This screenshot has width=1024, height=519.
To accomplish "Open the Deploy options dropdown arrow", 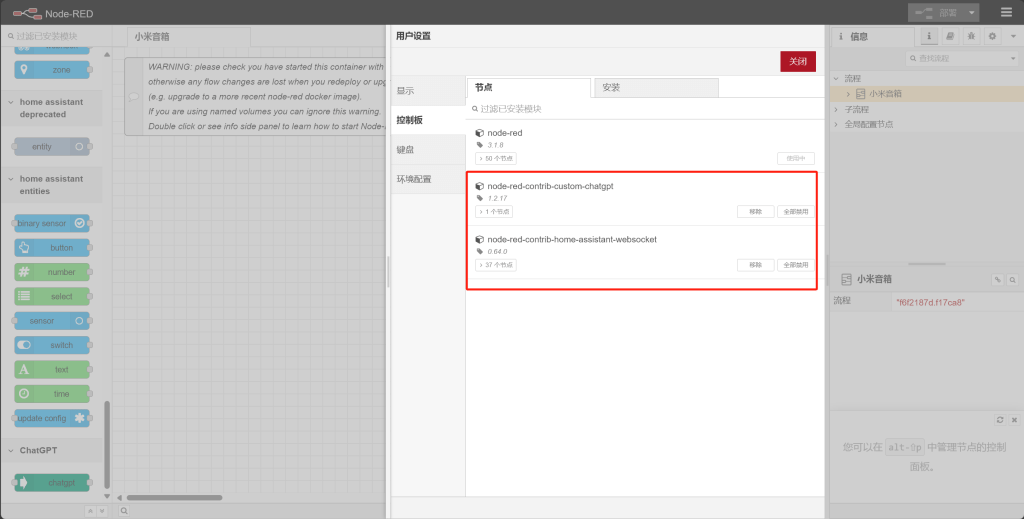I will tap(971, 12).
